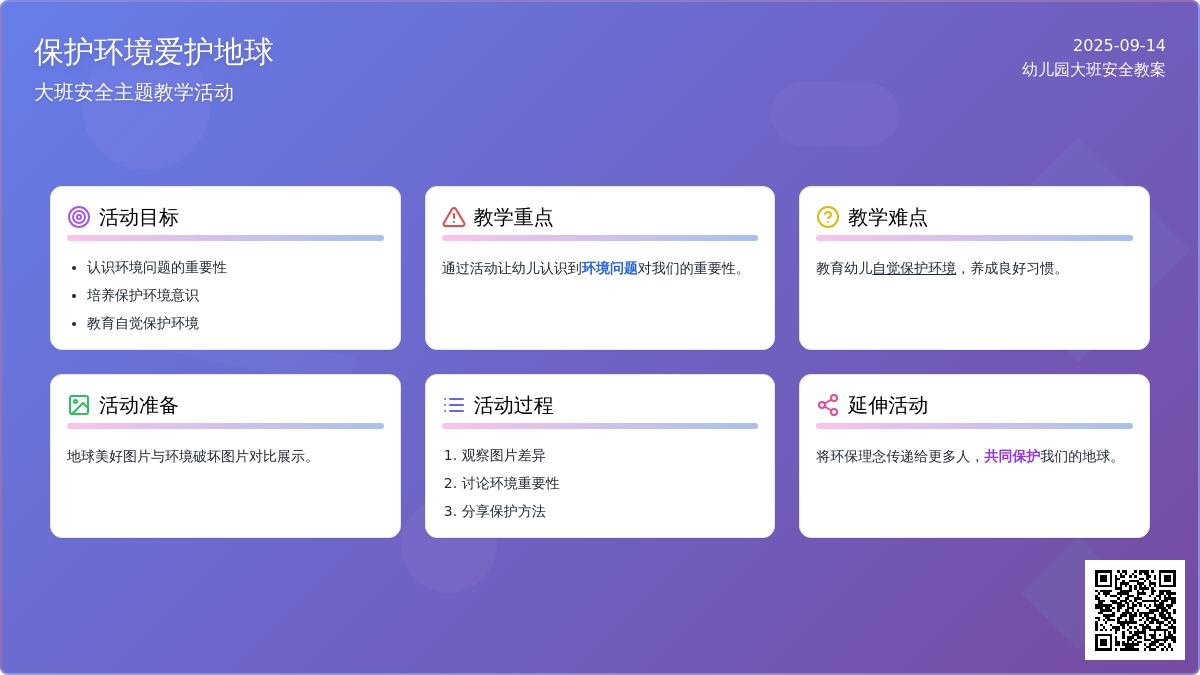Click the date 2025-09-14
Image resolution: width=1200 pixels, height=675 pixels.
point(1119,45)
